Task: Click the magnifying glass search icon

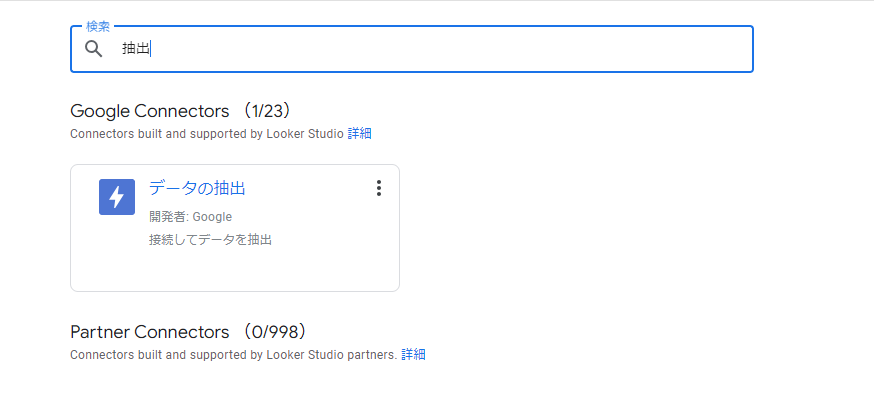Action: pos(94,49)
